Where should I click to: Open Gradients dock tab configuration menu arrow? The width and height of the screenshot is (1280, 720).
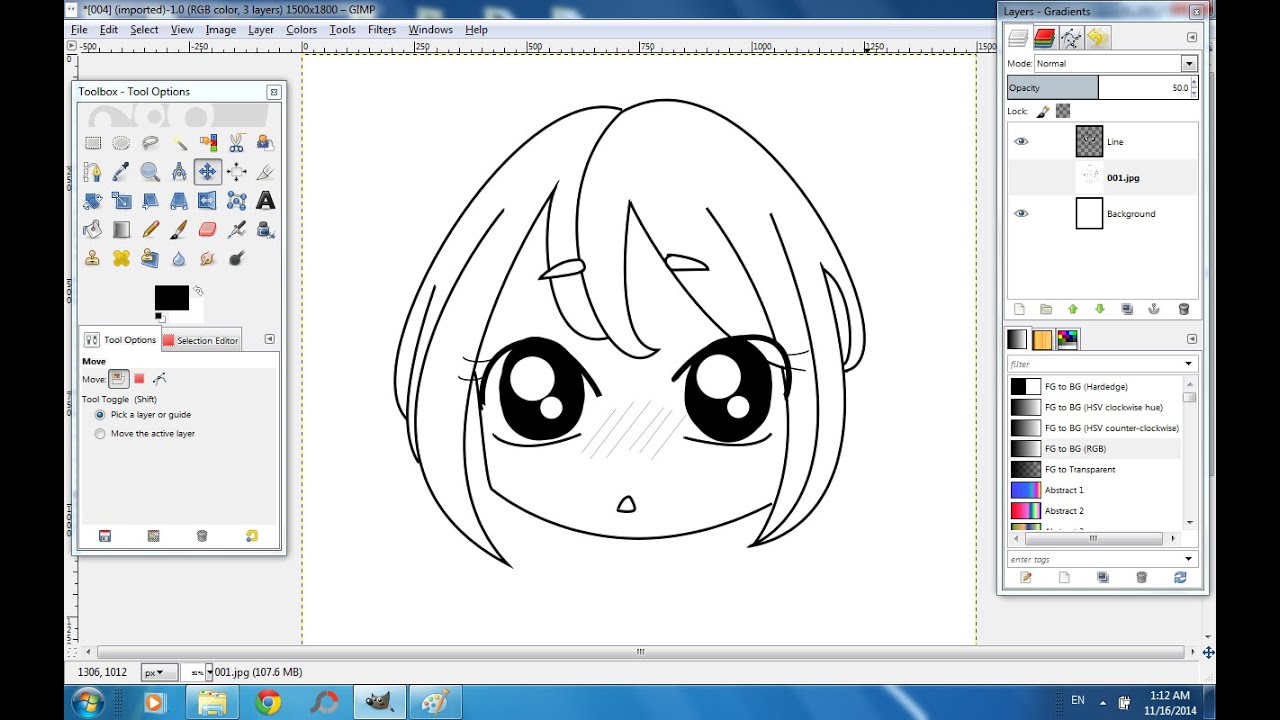[x=1192, y=339]
